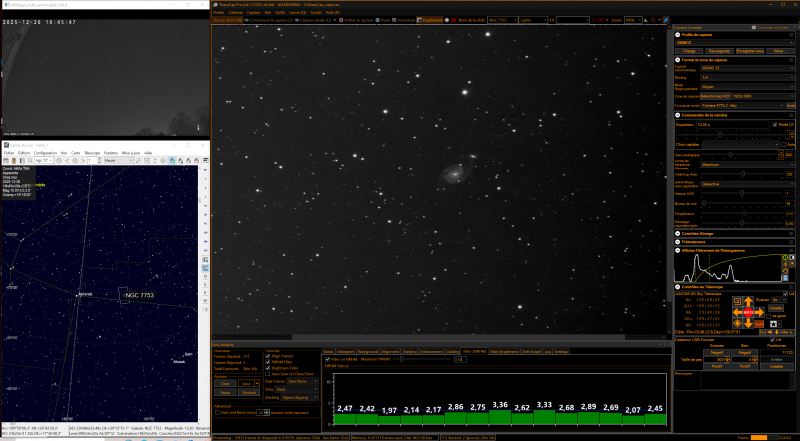
Task: Open the NGC 7753 target name dropdown
Action: click(x=503, y=20)
